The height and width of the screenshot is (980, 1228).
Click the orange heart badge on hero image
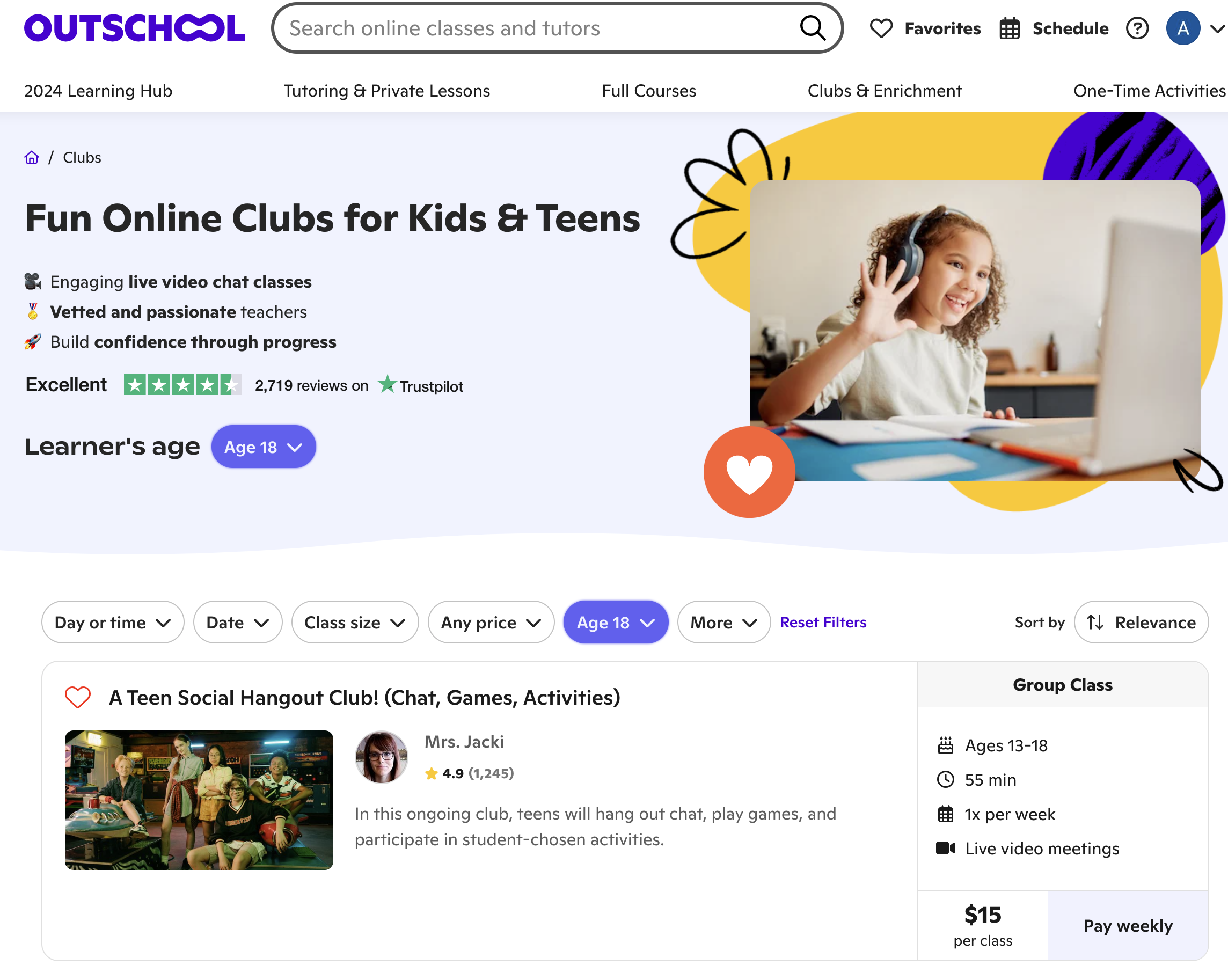pyautogui.click(x=749, y=472)
